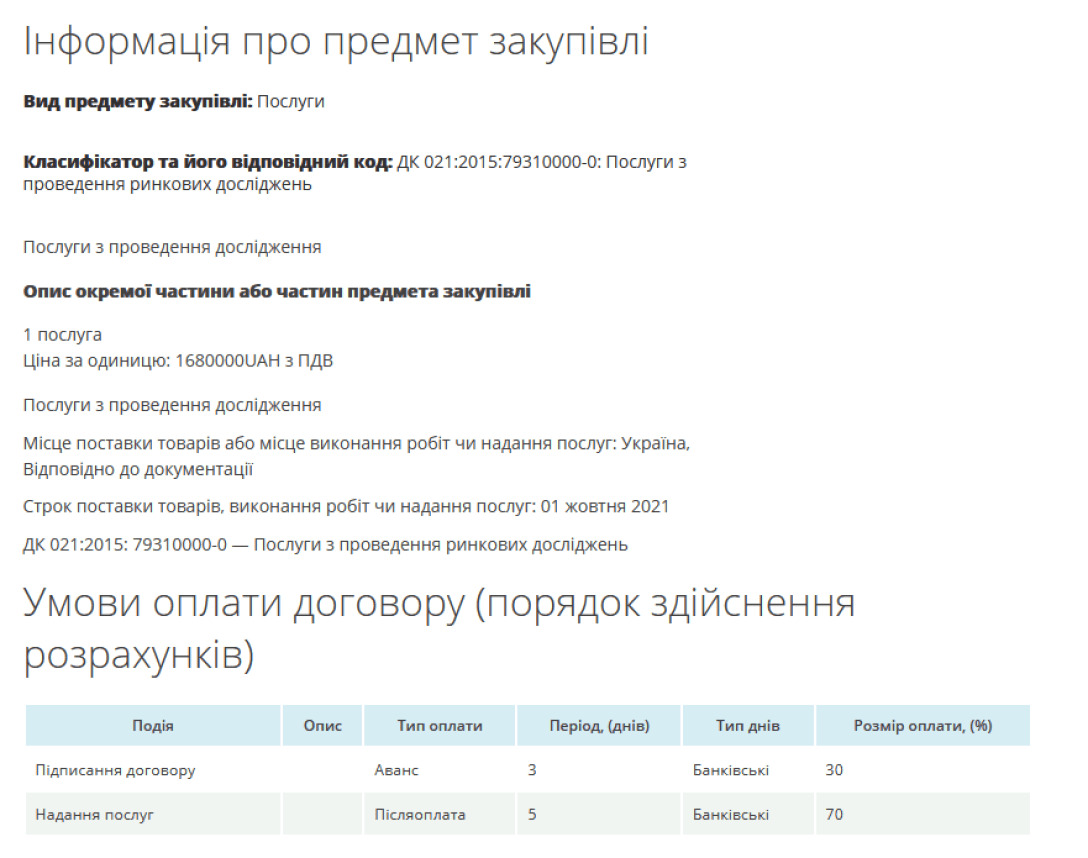
Task: Click the 'Тип оплати' column header
Action: pyautogui.click(x=440, y=726)
